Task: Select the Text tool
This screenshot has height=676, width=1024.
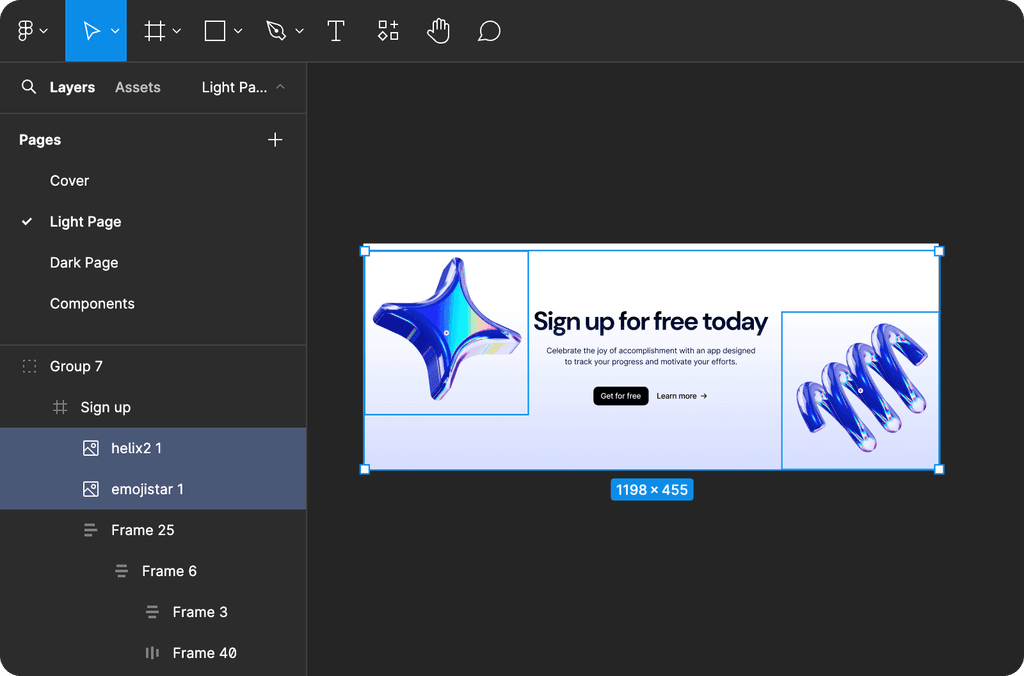Action: (x=336, y=30)
